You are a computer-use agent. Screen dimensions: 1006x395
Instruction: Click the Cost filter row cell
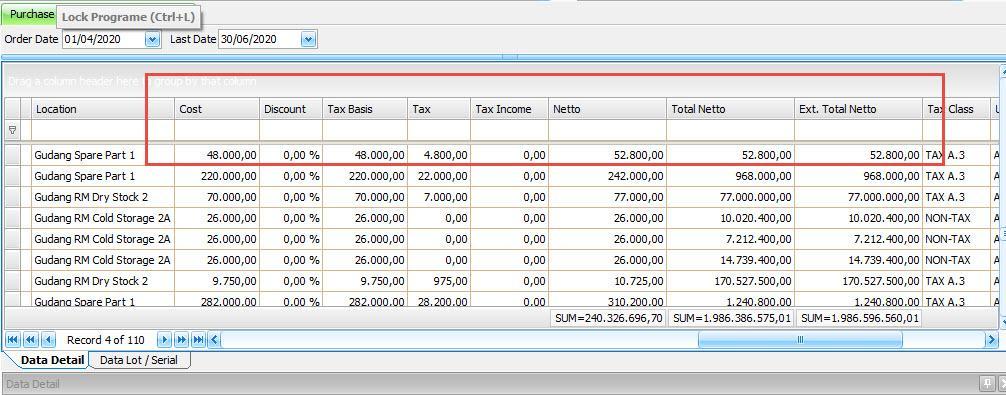coord(217,131)
